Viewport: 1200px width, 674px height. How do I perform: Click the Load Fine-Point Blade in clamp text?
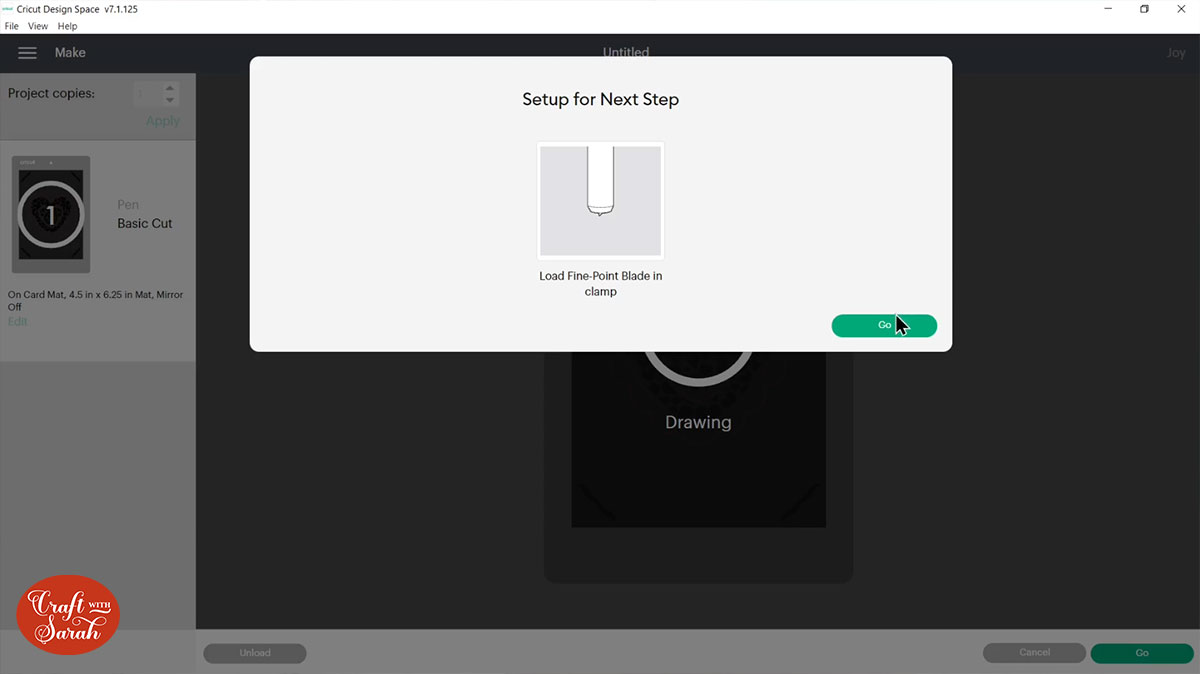[600, 283]
